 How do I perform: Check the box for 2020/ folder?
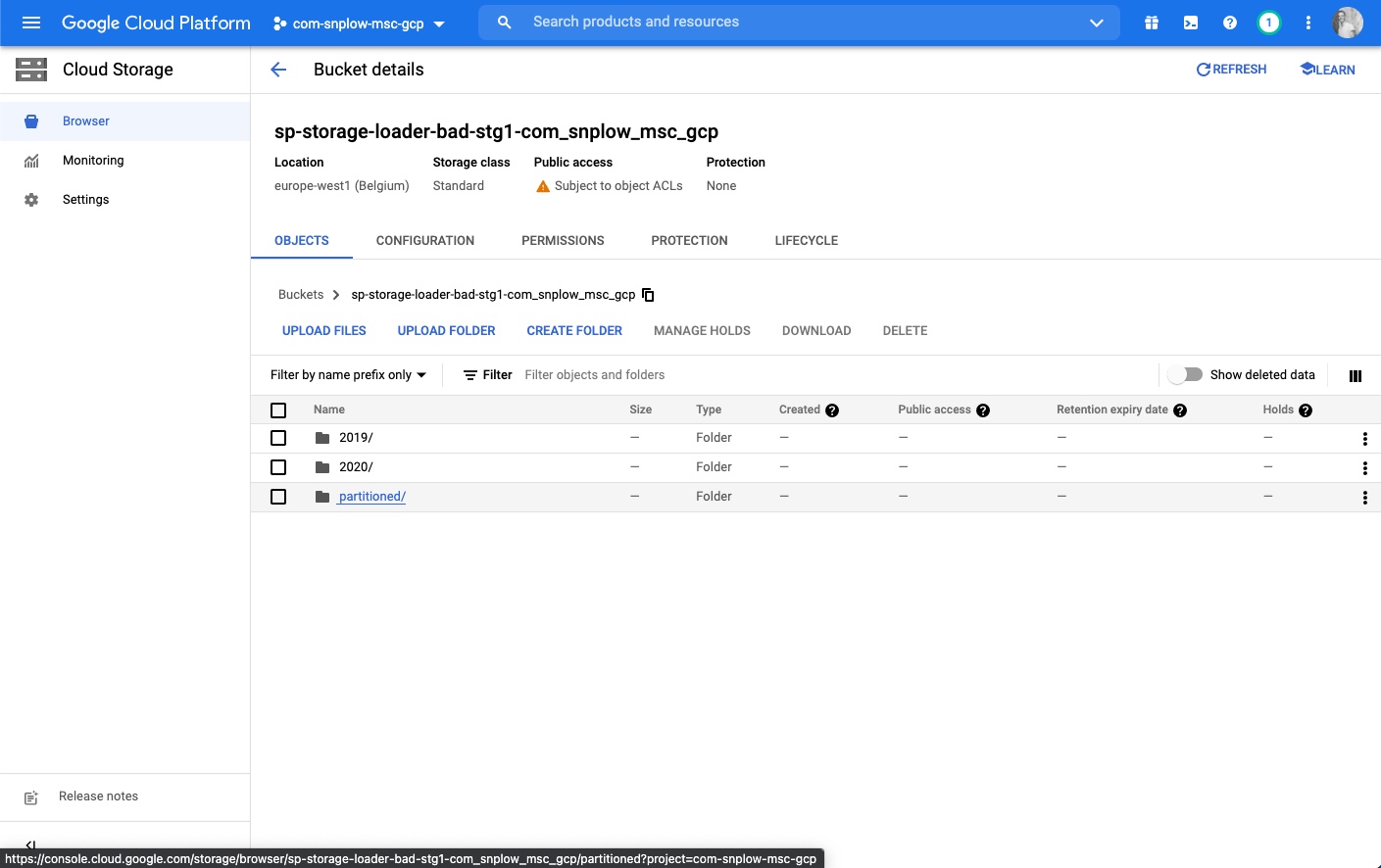click(x=278, y=467)
